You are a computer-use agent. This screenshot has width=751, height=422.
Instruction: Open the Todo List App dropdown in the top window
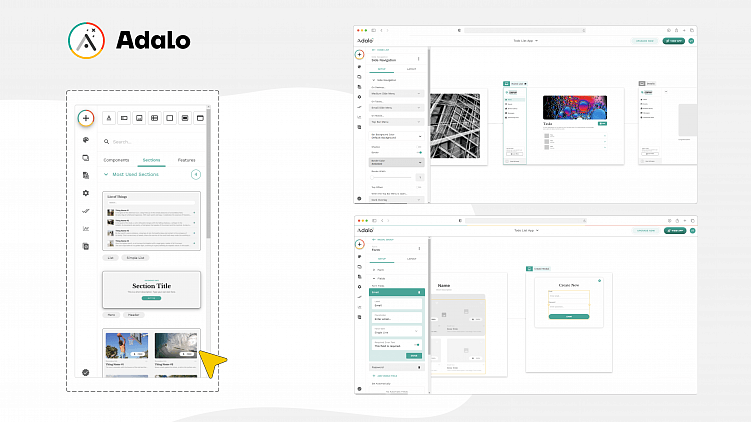click(525, 41)
